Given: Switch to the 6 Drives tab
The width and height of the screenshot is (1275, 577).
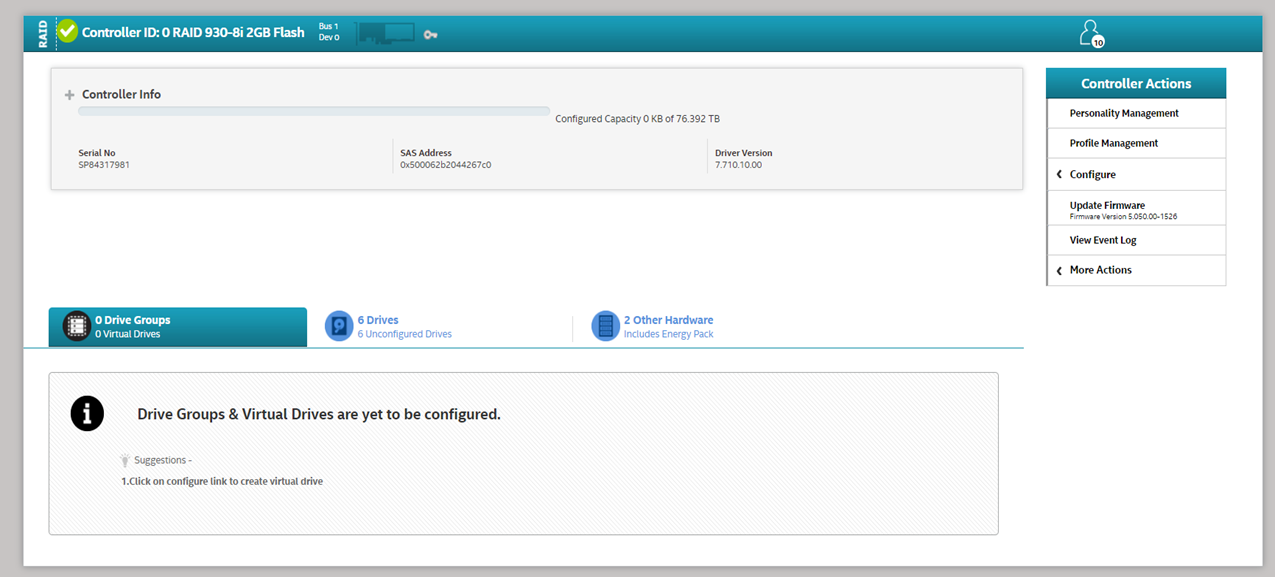Looking at the screenshot, I should tap(440, 327).
